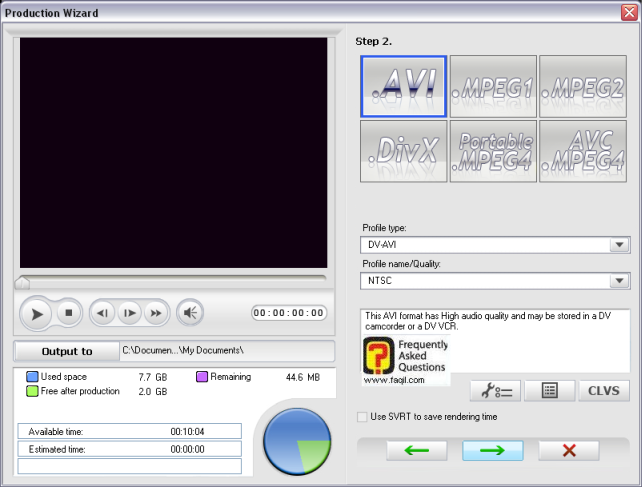Viewport: 642px width, 487px height.
Task: Click the CLVS button
Action: coord(604,391)
